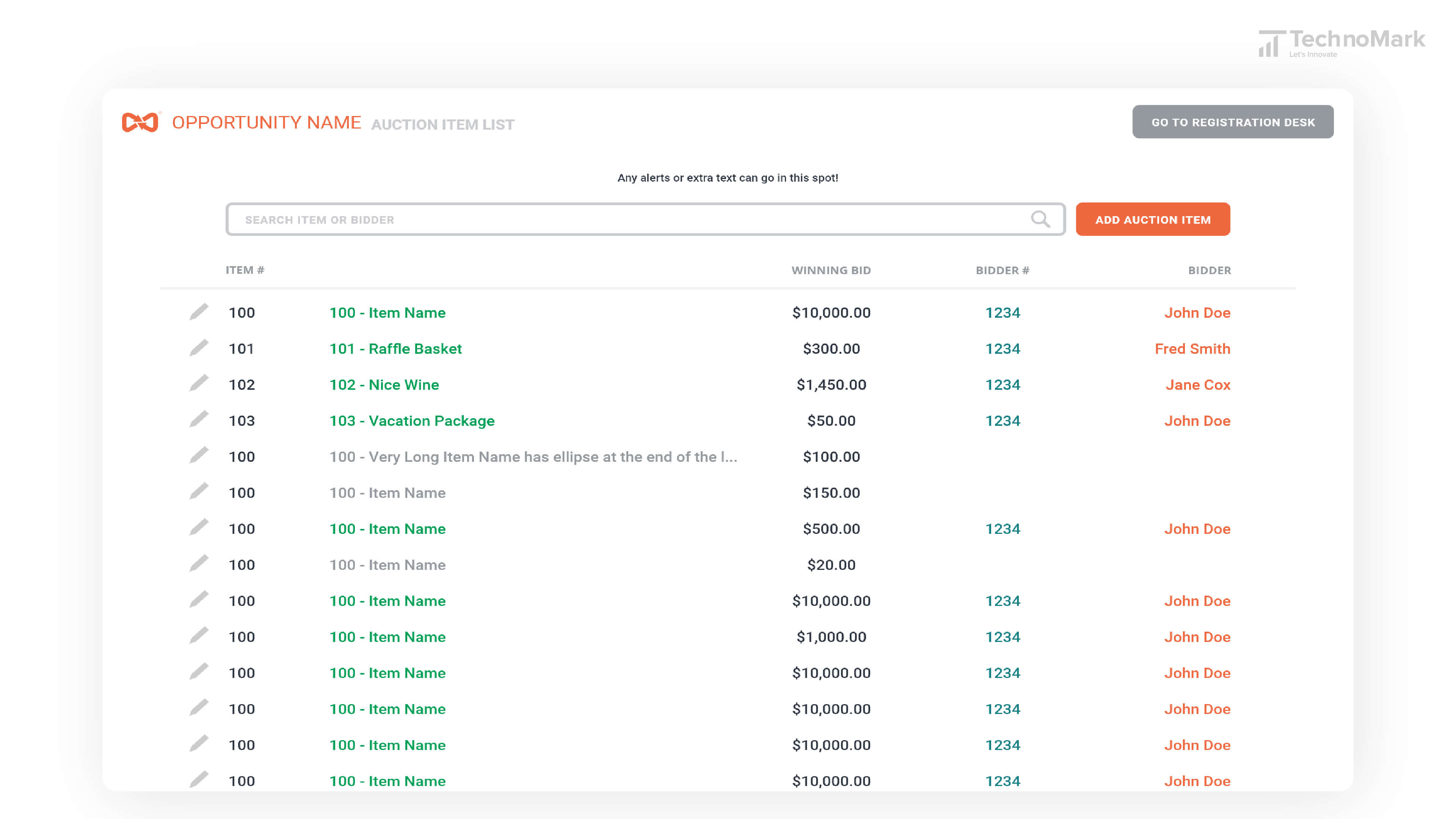
Task: Open John Doe on the $500.00 row
Action: [1197, 529]
